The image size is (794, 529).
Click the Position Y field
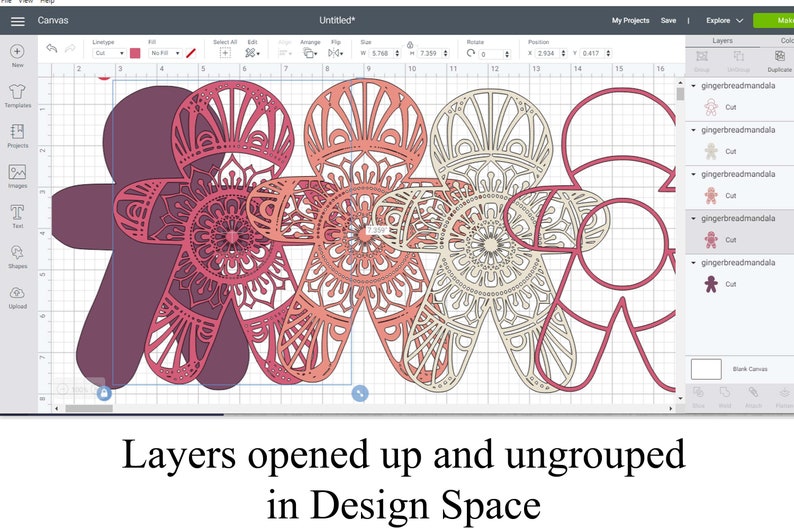click(x=591, y=53)
